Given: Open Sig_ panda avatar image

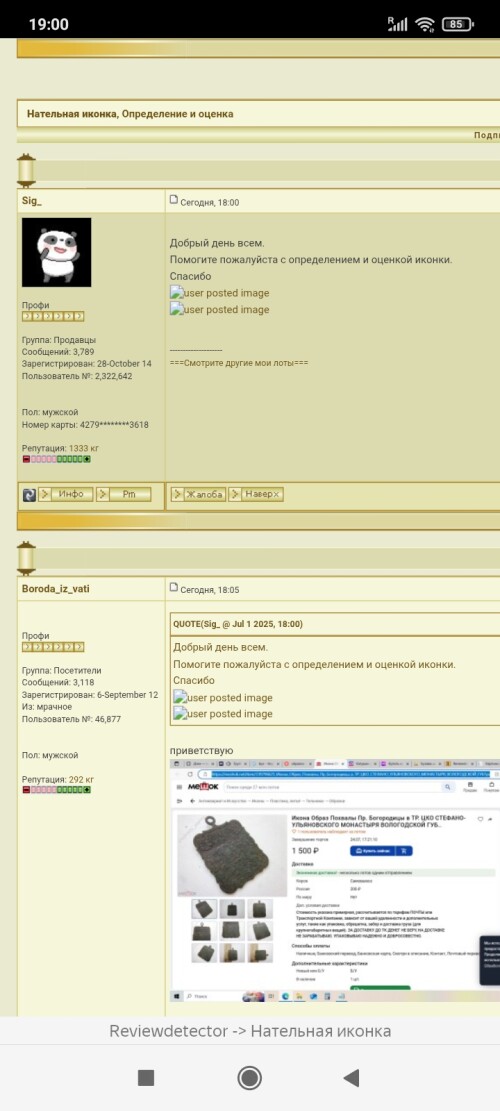Looking at the screenshot, I should tap(57, 252).
